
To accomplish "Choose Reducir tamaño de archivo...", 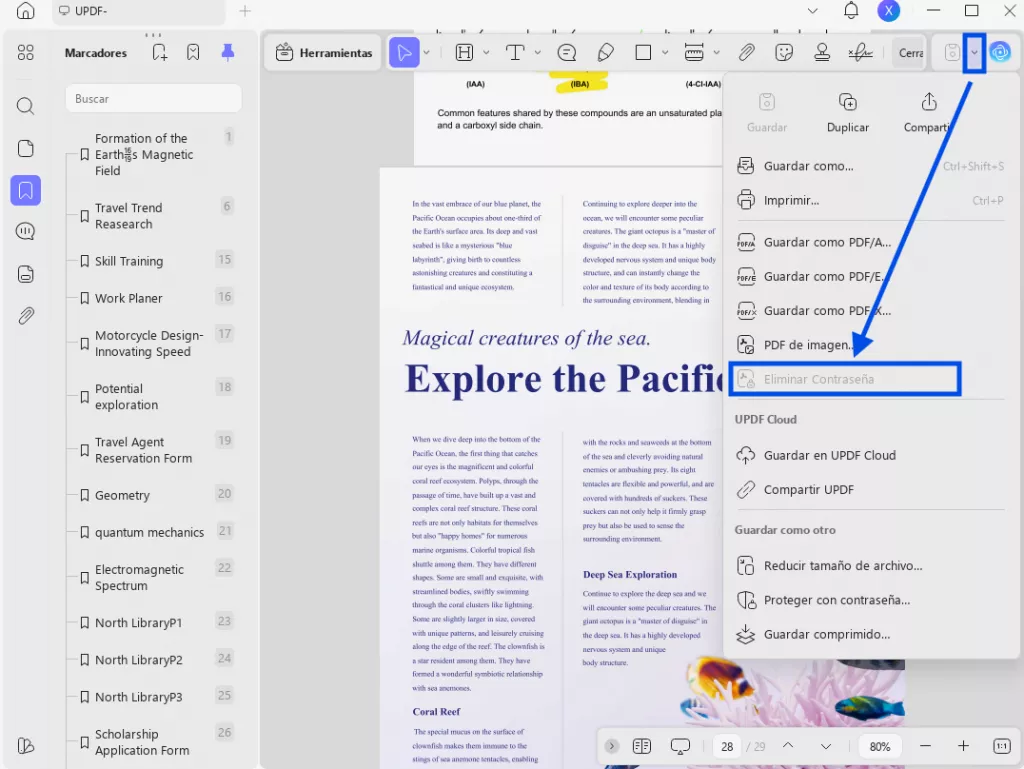I will tap(871, 566).
